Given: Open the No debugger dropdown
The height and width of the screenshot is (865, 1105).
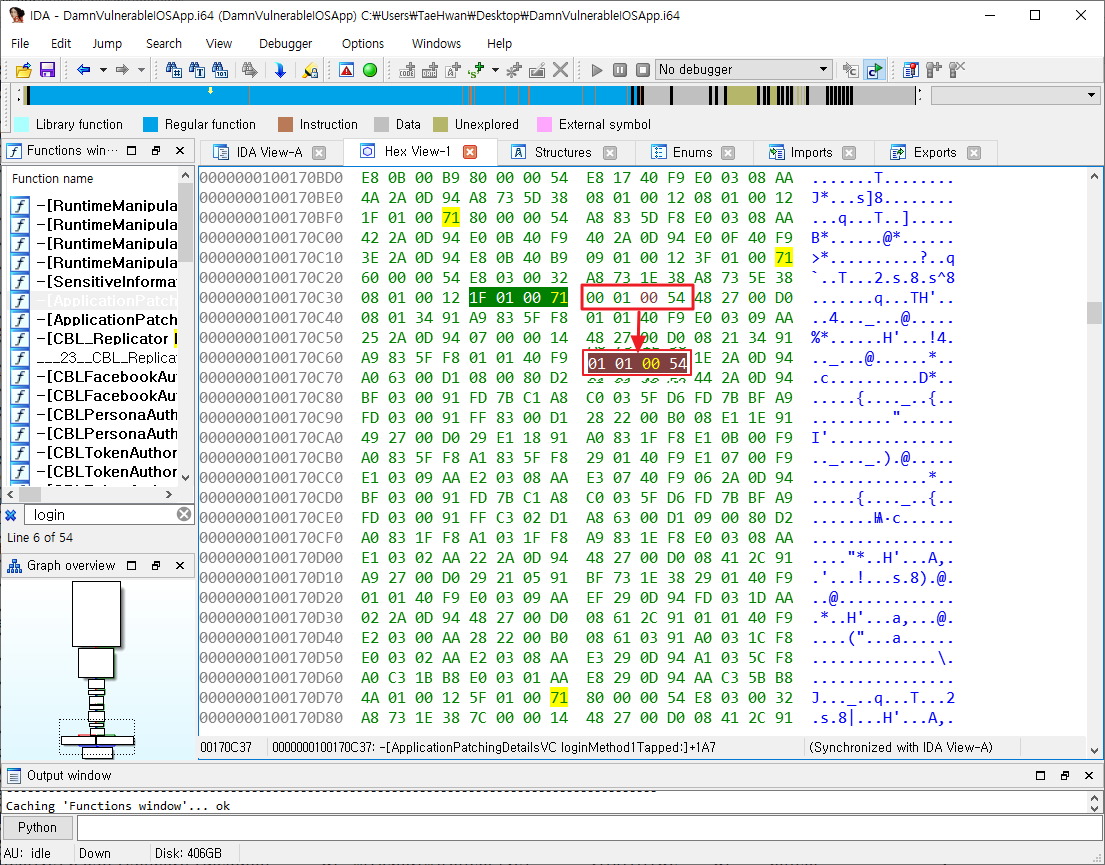Looking at the screenshot, I should pyautogui.click(x=743, y=70).
